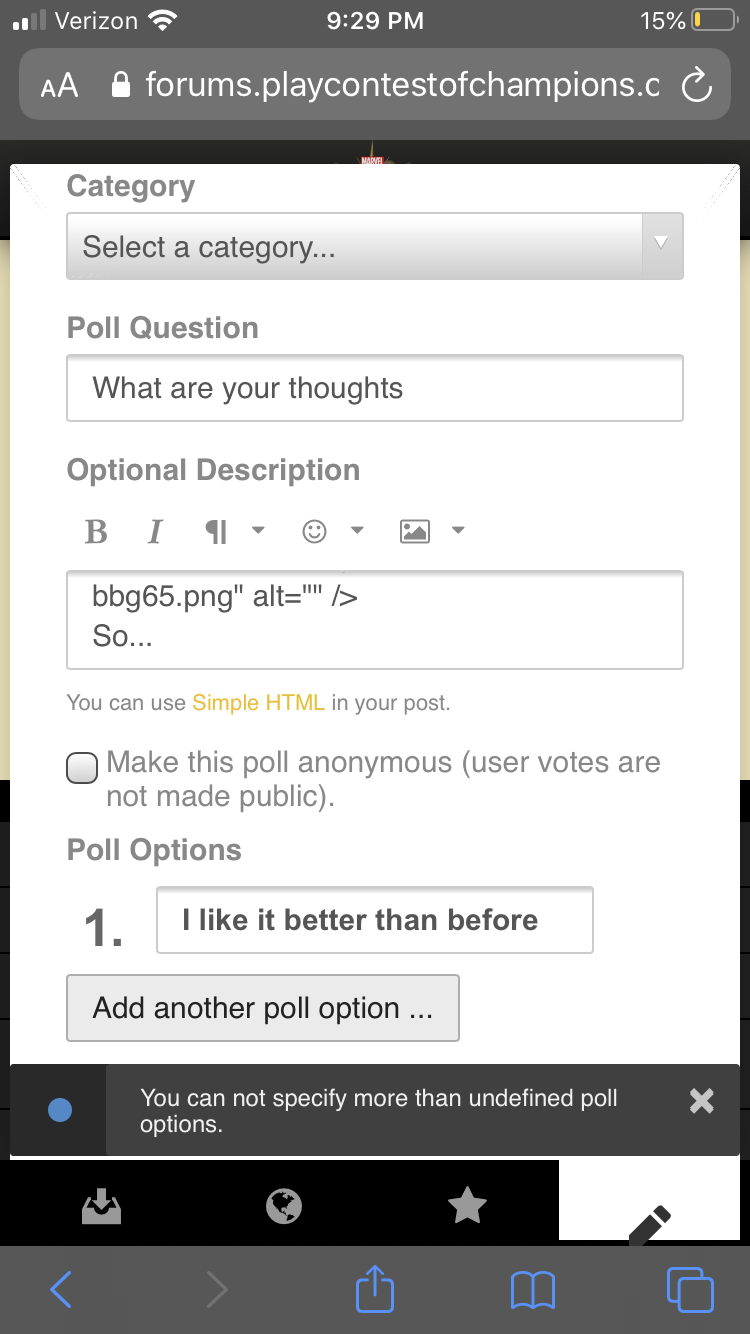The image size is (750, 1334).
Task: Toggle bold formatting in description editor
Action: [x=96, y=531]
